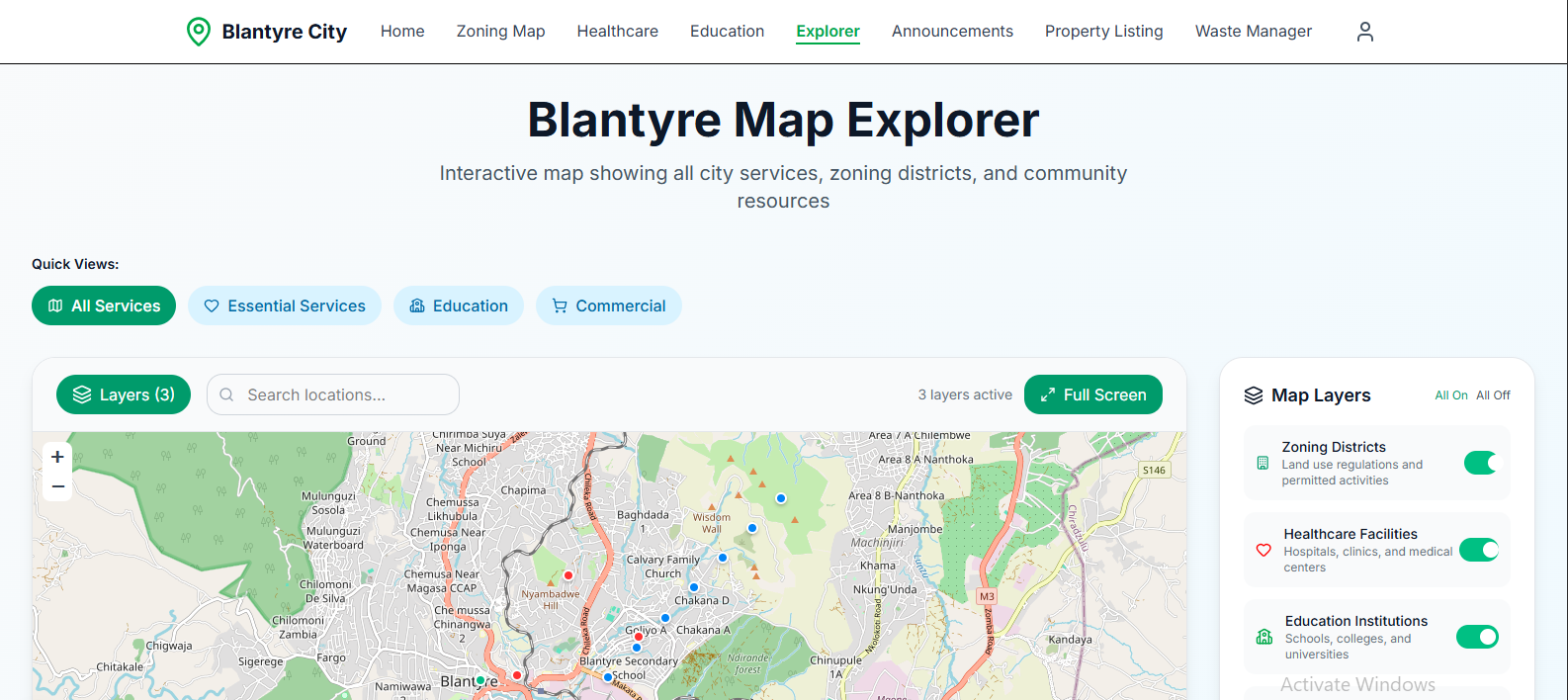Image resolution: width=1568 pixels, height=700 pixels.
Task: Click the 'Quick Views:' label
Action: (x=75, y=264)
